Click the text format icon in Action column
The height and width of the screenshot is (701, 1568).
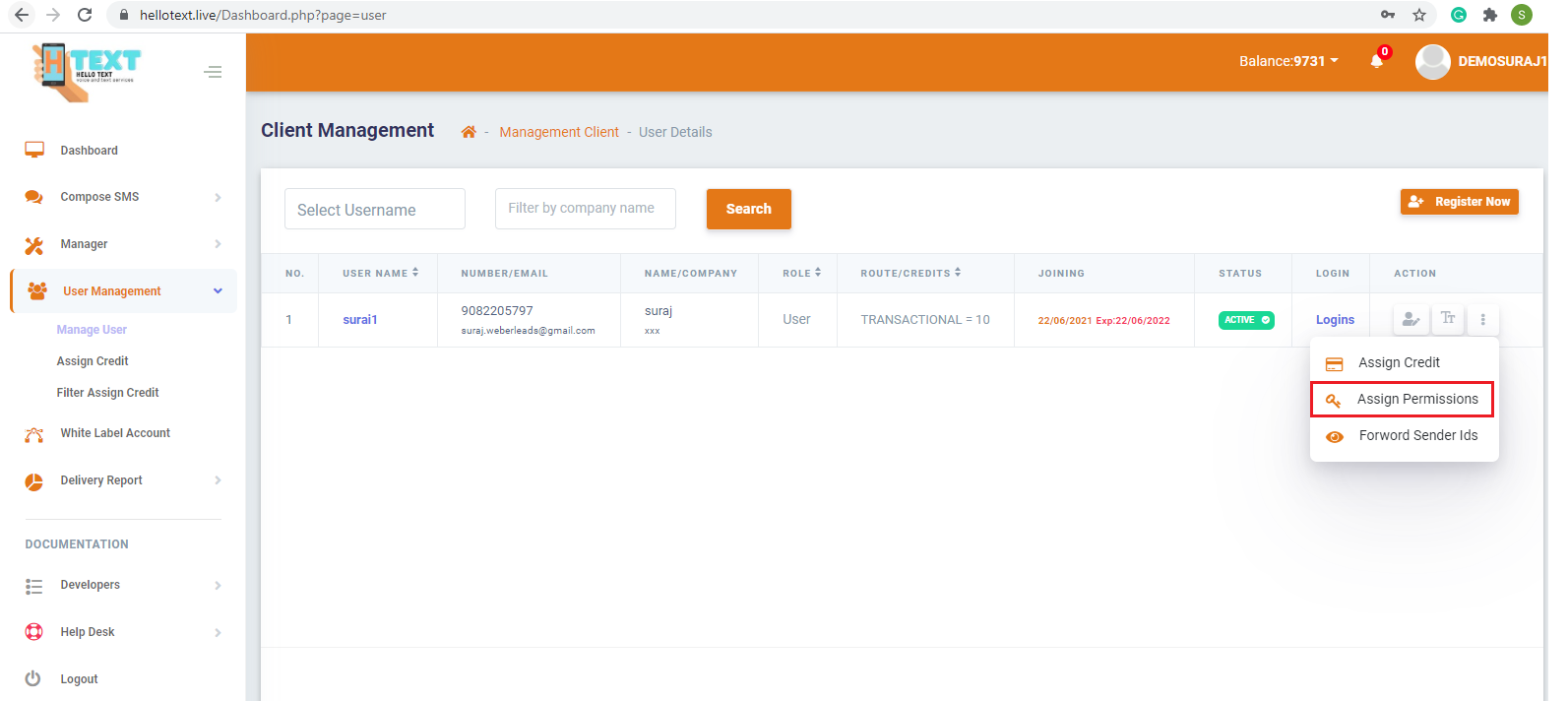pyautogui.click(x=1448, y=319)
